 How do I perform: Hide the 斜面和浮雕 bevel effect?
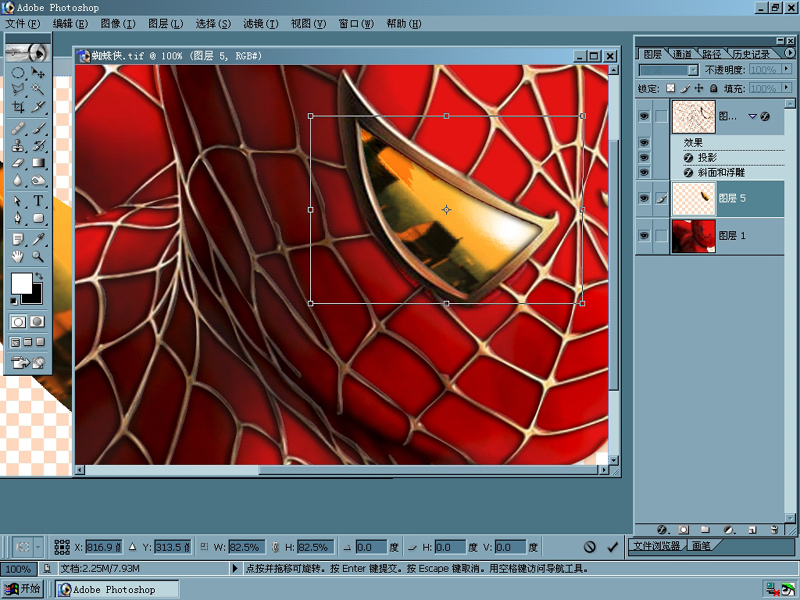(644, 172)
